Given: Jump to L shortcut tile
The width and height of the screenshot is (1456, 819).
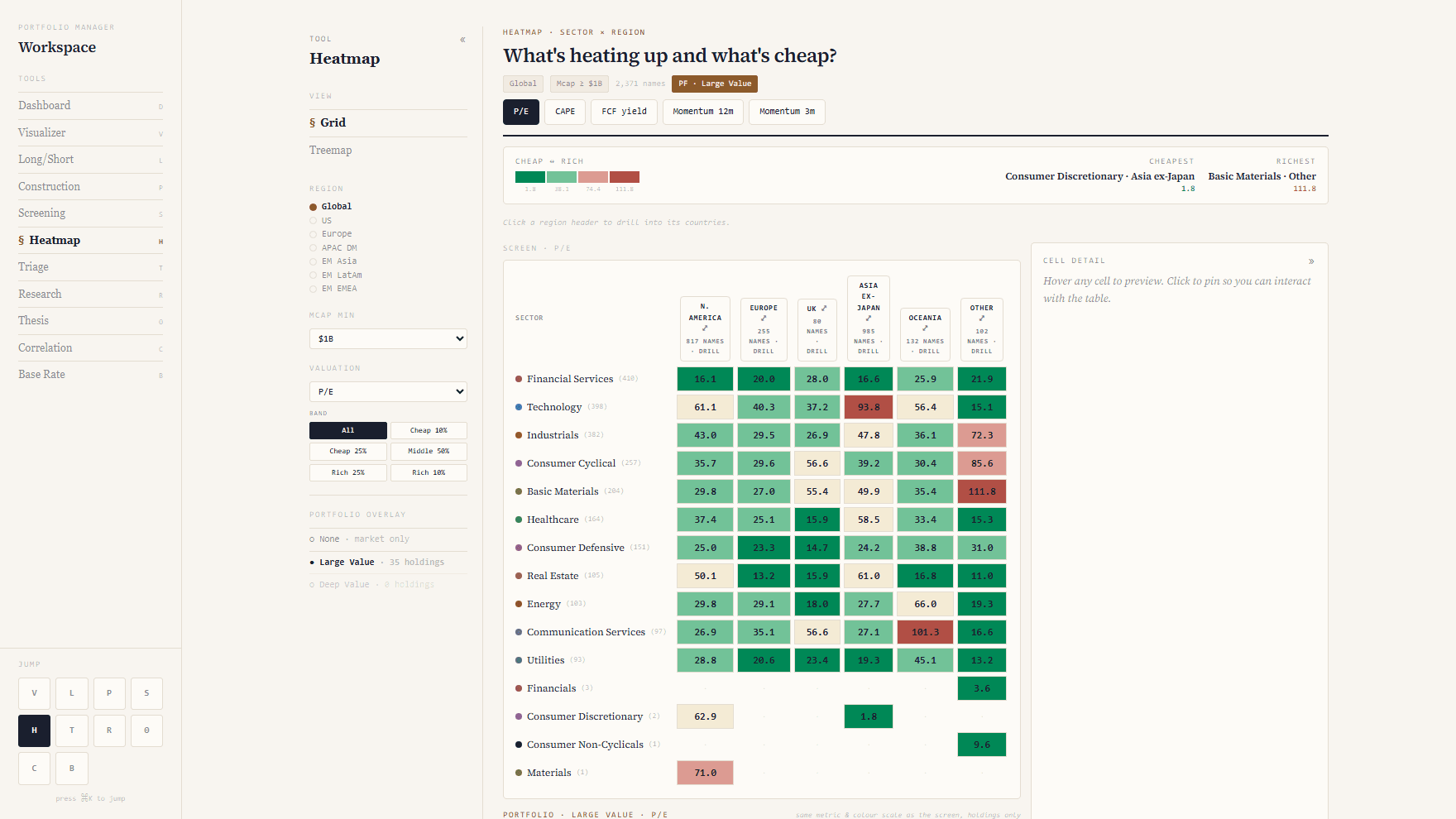Looking at the screenshot, I should (x=72, y=693).
